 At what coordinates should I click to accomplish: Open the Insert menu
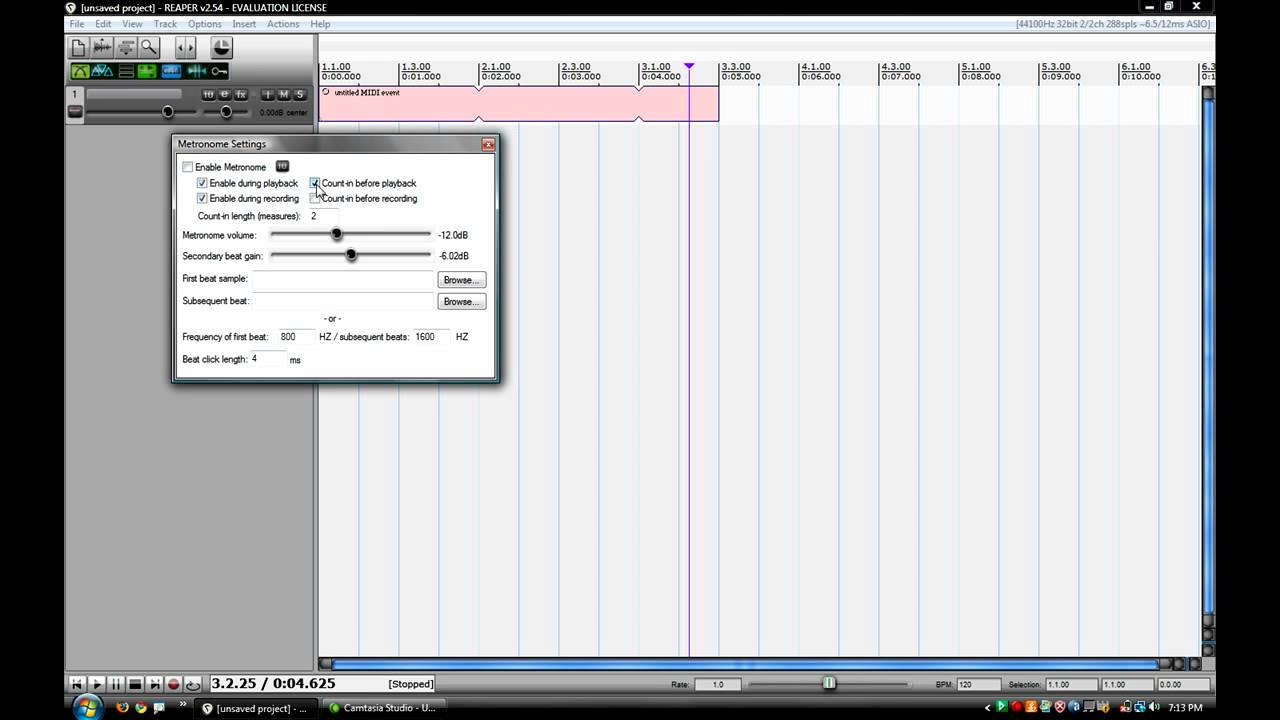point(244,24)
